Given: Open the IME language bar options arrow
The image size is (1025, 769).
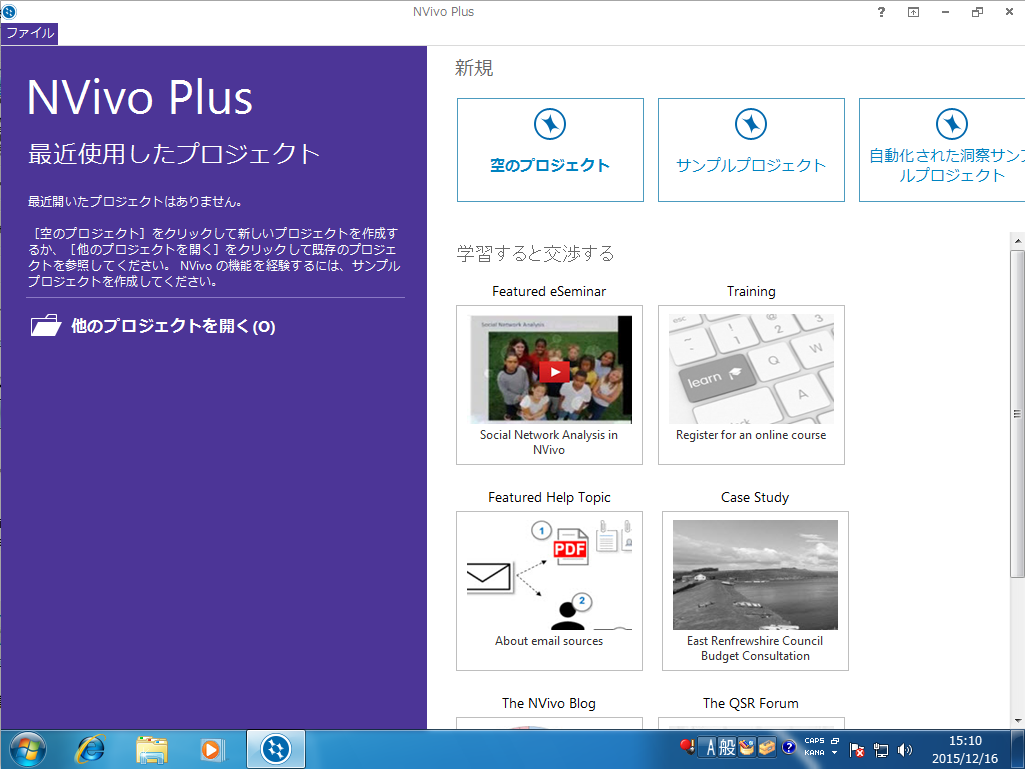Looking at the screenshot, I should 834,753.
